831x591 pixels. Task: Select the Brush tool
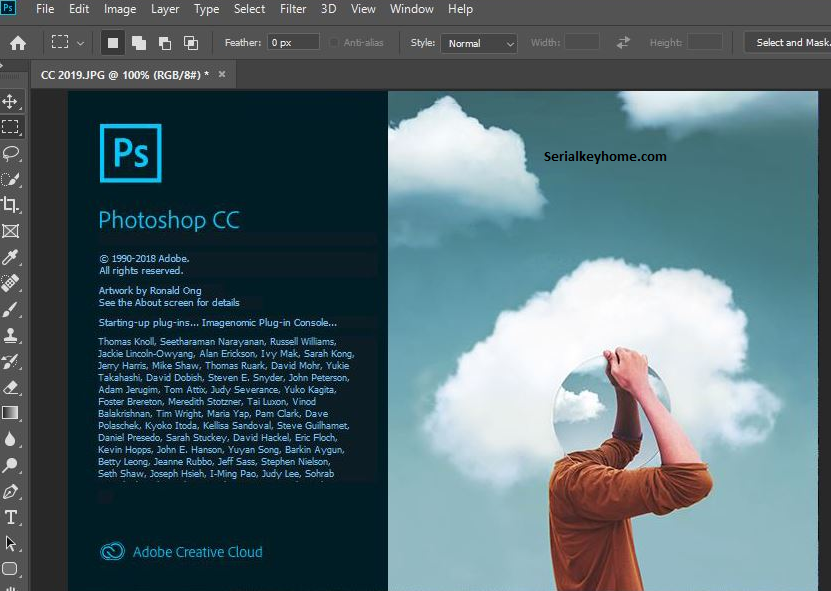pyautogui.click(x=11, y=309)
